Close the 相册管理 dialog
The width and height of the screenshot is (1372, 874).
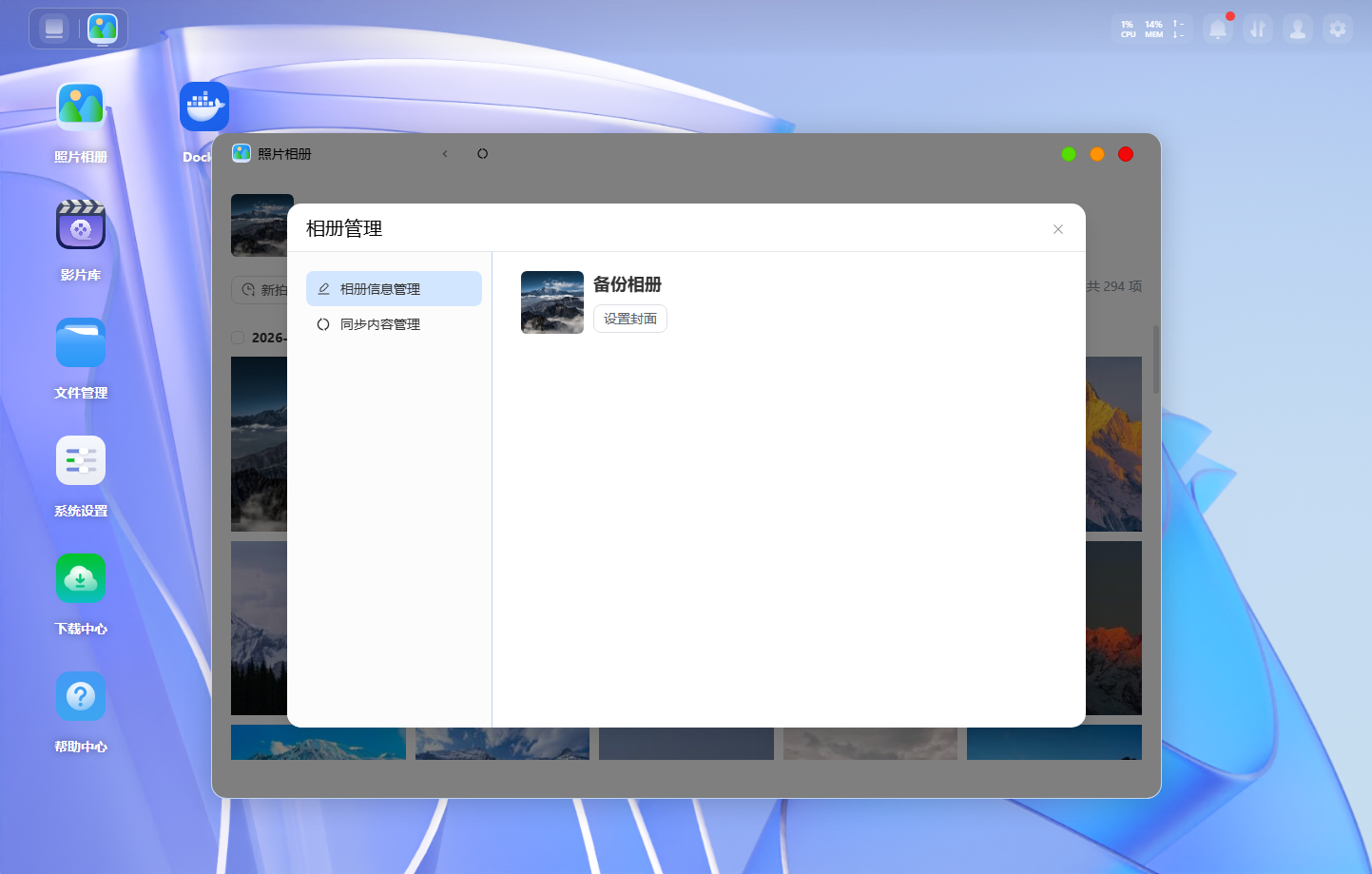pyautogui.click(x=1058, y=229)
